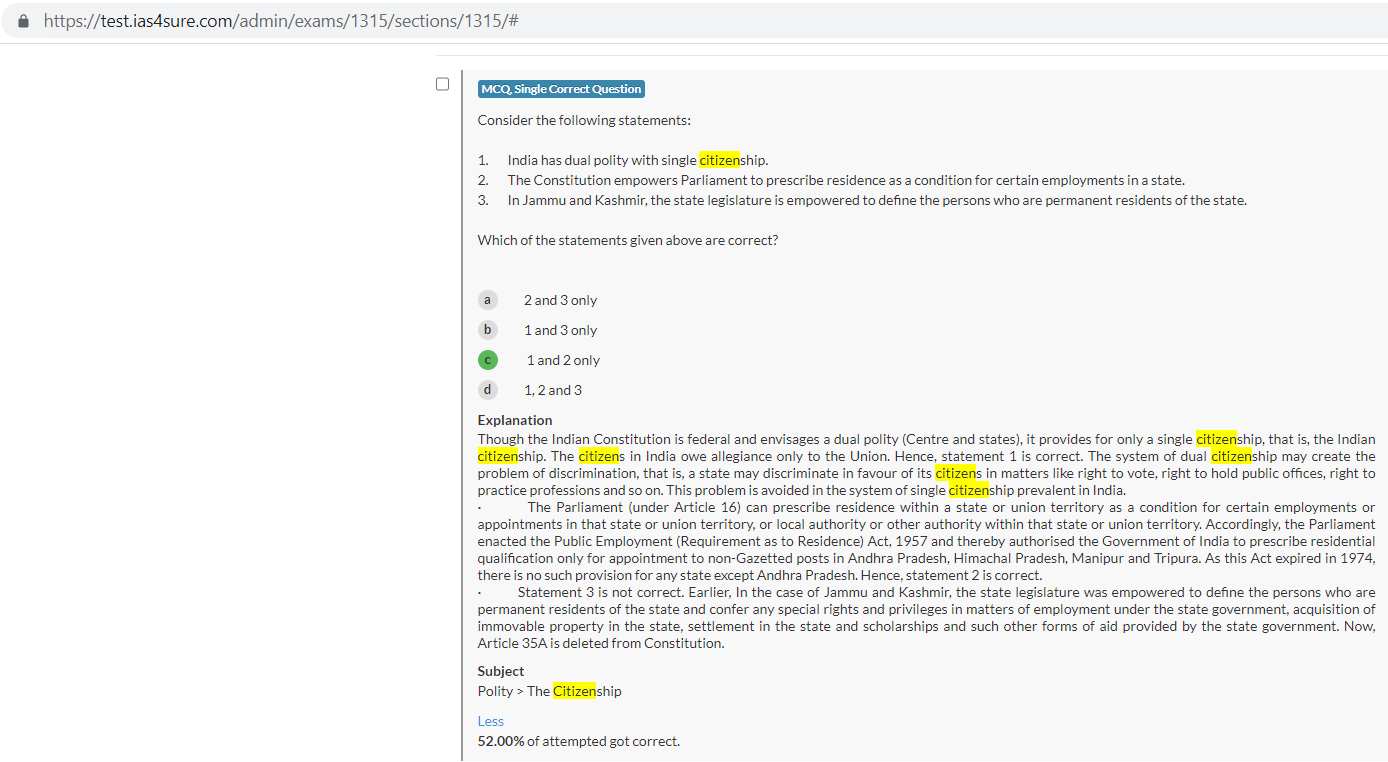Click the "52.00% of attempted got correct" text
Viewport: 1388px width, 762px height.
click(x=578, y=741)
